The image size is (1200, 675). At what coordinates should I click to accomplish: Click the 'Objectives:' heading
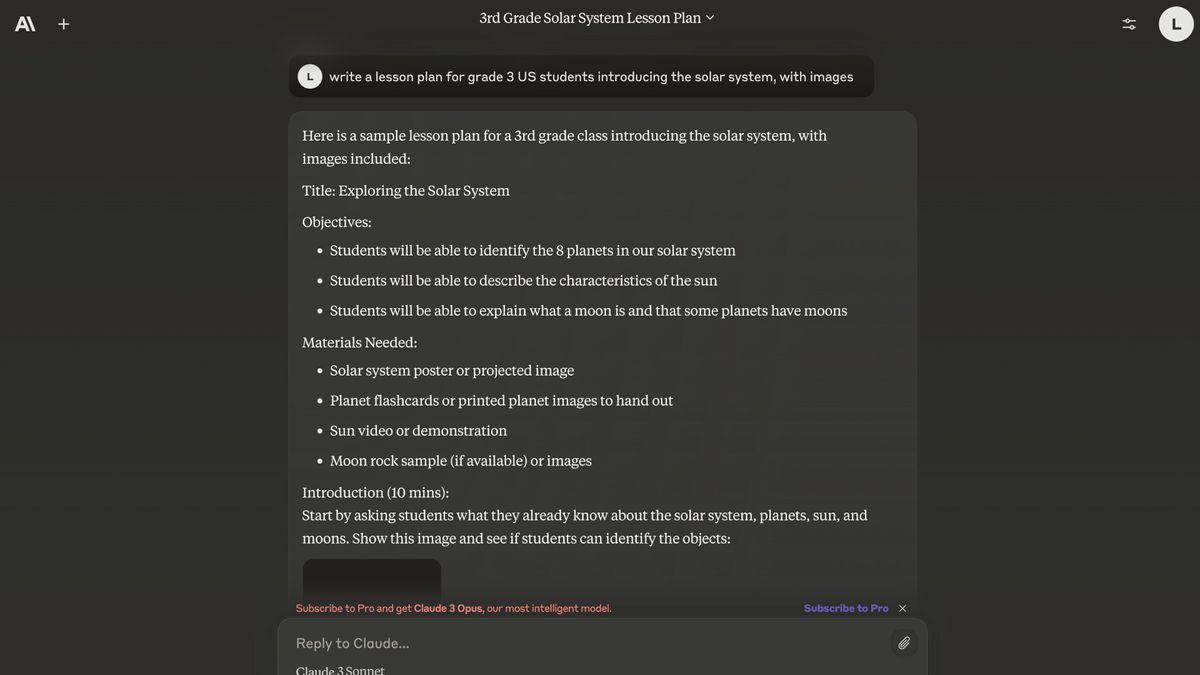click(337, 222)
